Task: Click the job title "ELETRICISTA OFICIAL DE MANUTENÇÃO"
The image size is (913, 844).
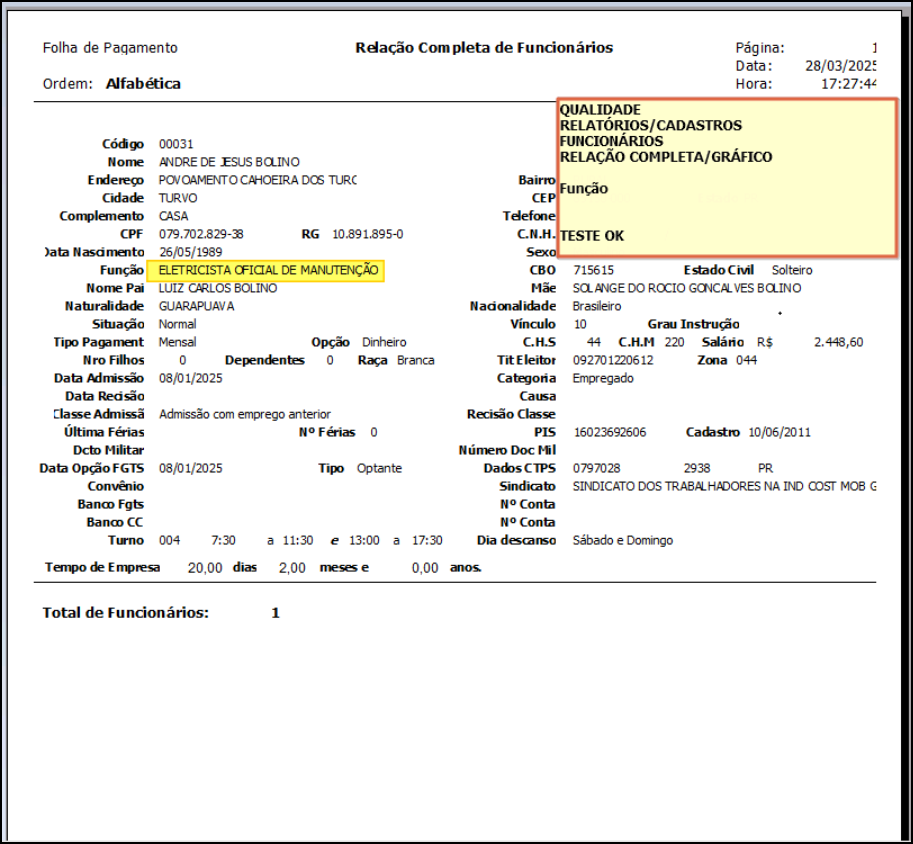Action: pos(268,270)
